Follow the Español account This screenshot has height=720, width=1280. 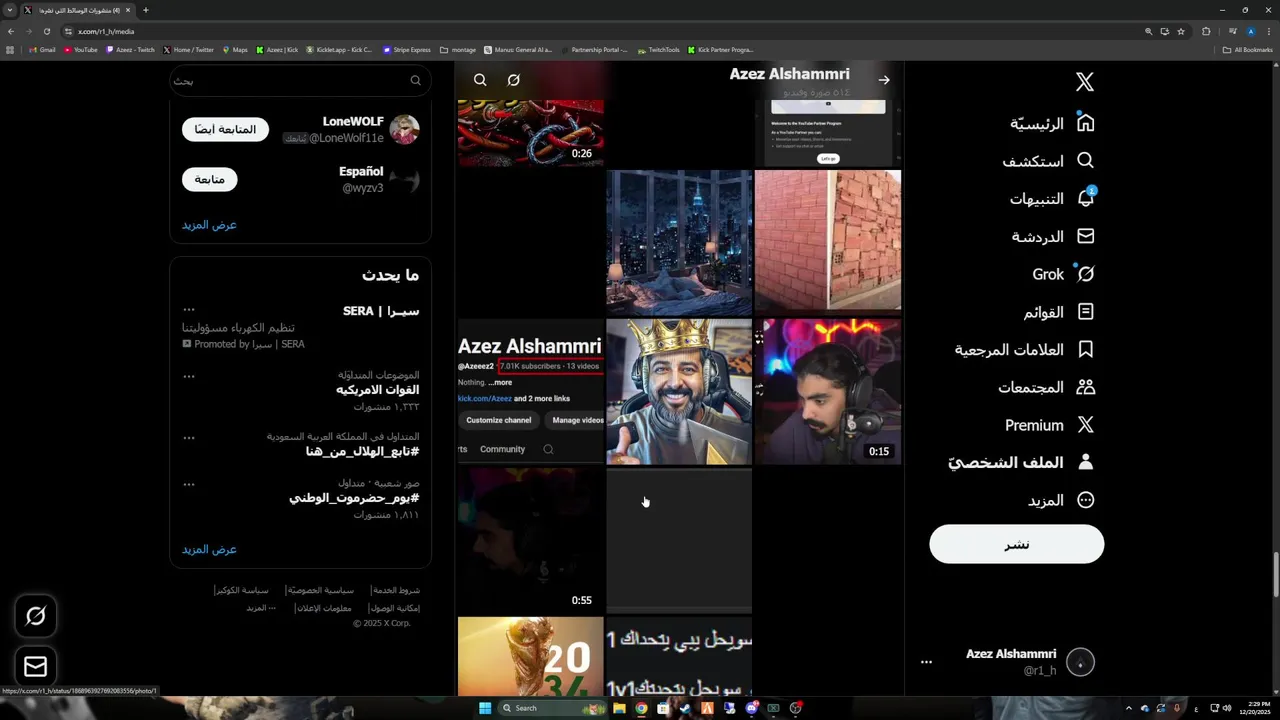[x=209, y=179]
